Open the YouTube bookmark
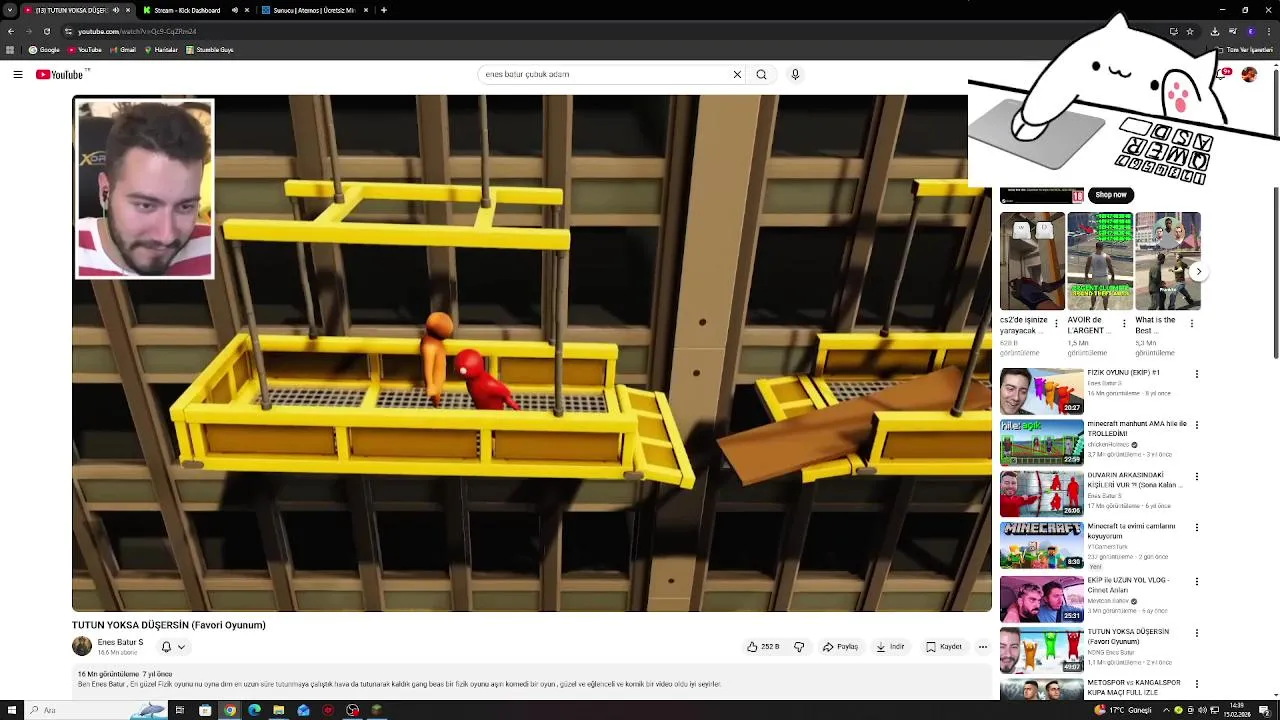This screenshot has width=1280, height=720. pyautogui.click(x=85, y=50)
